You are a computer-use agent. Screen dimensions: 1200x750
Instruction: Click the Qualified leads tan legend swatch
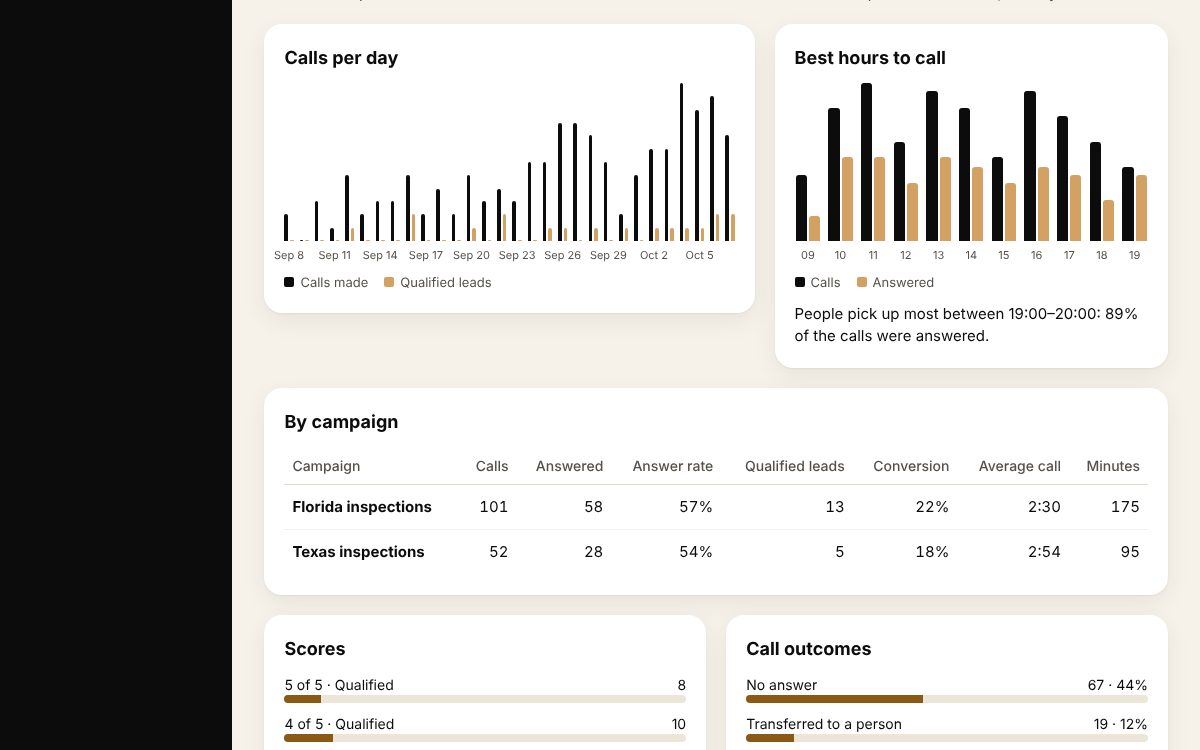coord(389,282)
